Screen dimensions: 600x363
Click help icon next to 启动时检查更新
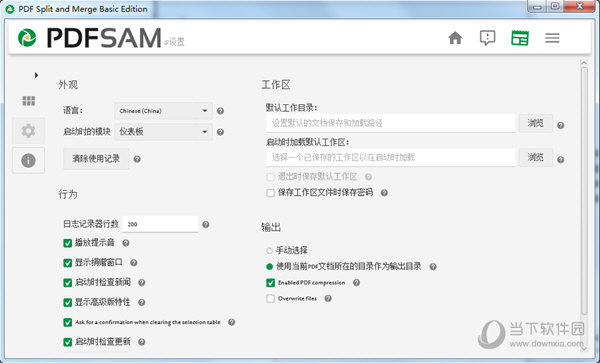pos(142,342)
